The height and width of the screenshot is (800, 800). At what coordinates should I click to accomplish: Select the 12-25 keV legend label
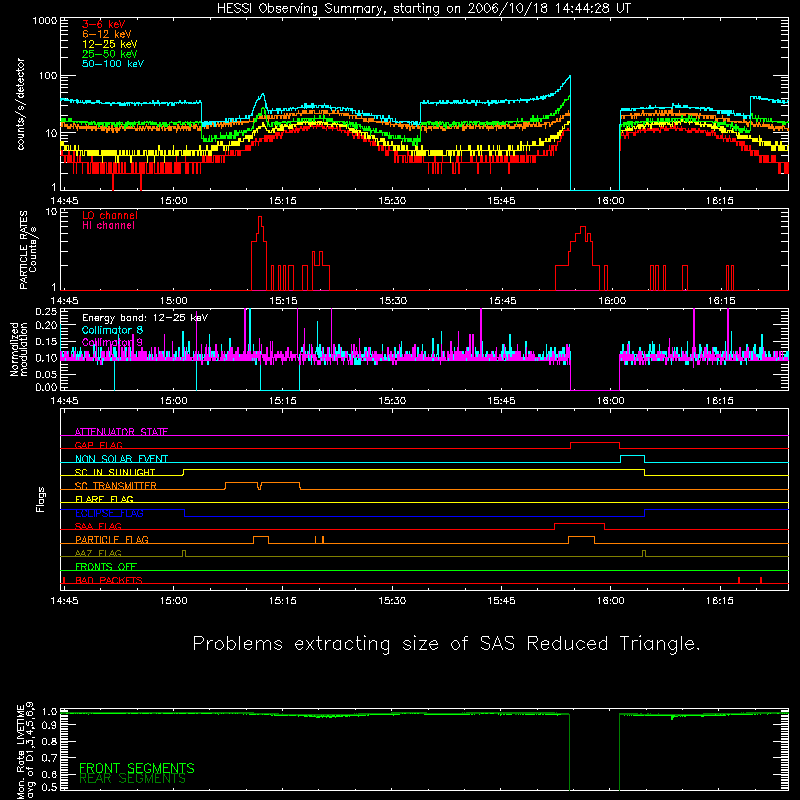[110, 44]
